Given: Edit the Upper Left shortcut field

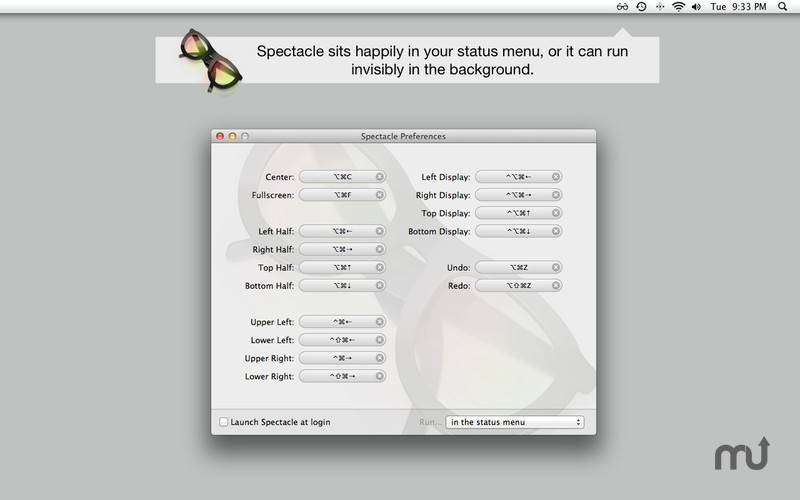Looking at the screenshot, I should click(342, 321).
